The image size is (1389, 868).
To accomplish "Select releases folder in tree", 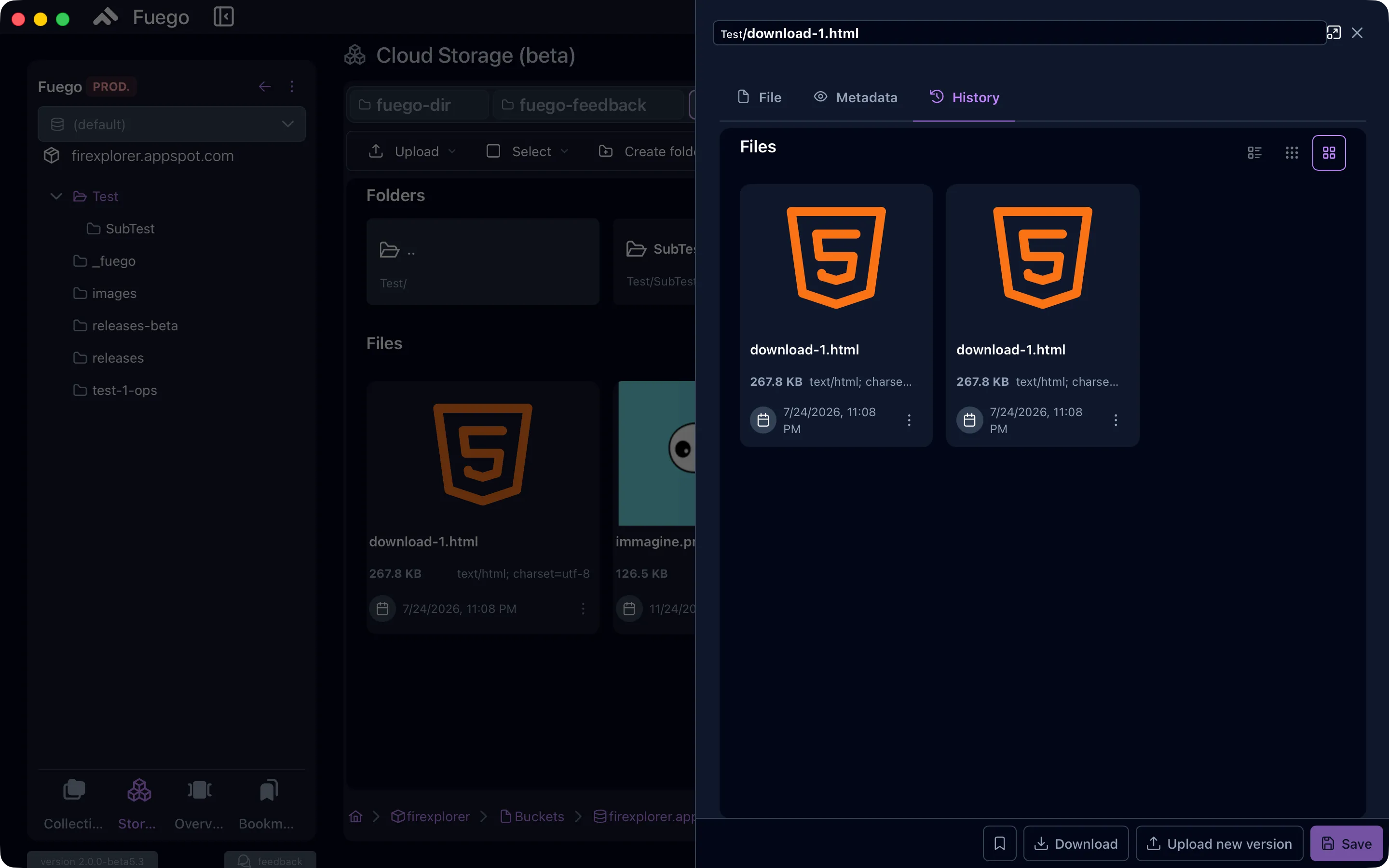I will [108, 358].
